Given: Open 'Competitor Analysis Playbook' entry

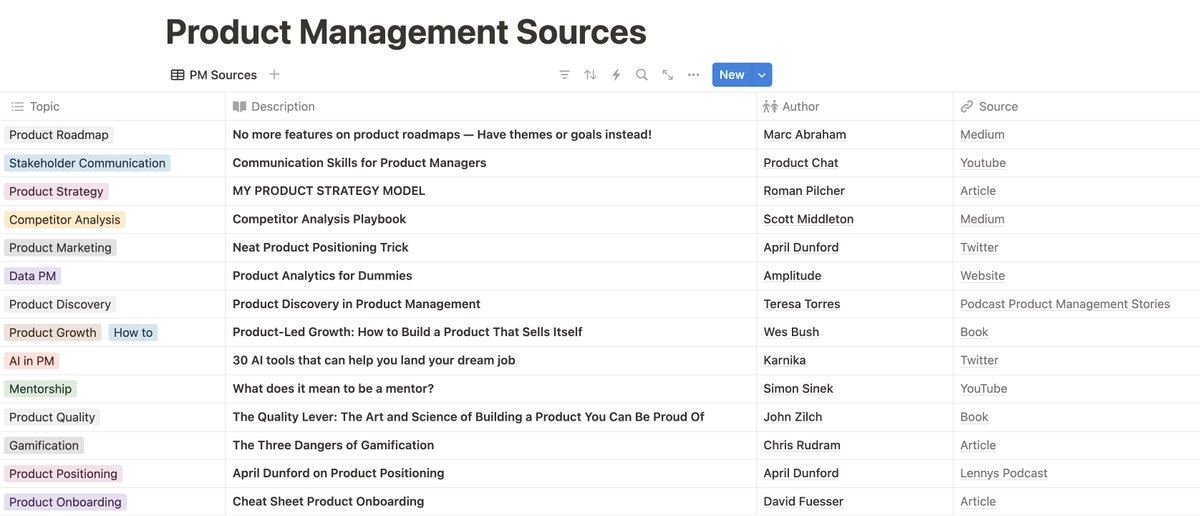Looking at the screenshot, I should 319,219.
